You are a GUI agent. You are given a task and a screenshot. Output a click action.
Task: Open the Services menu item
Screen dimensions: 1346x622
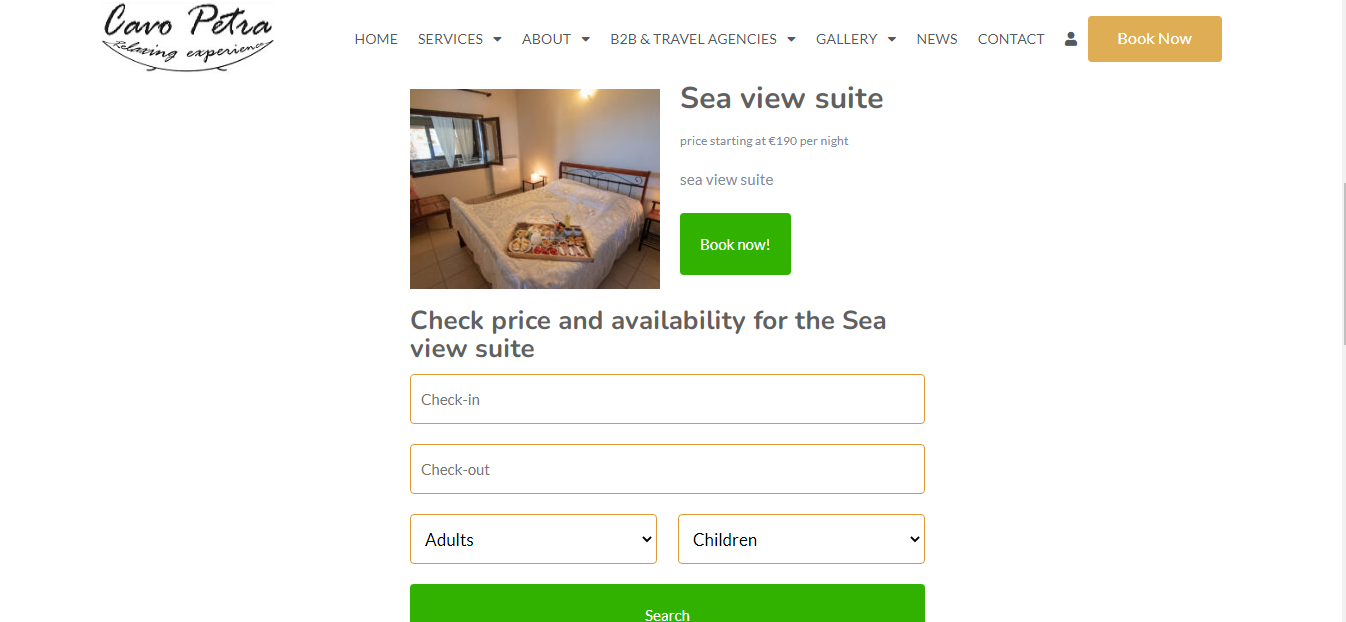click(450, 39)
